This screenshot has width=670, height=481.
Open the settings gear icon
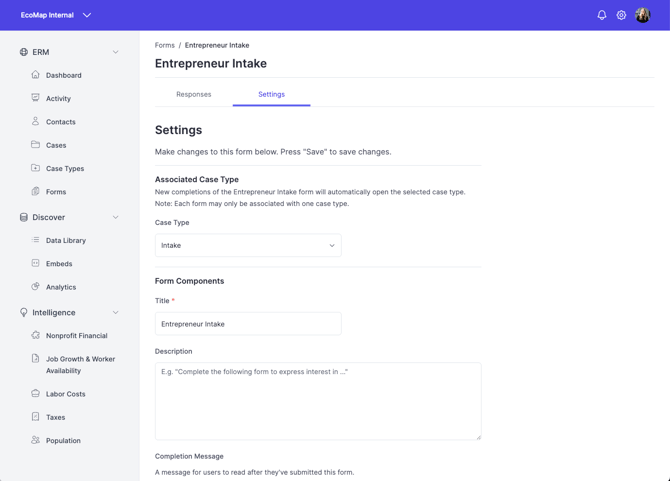click(621, 15)
